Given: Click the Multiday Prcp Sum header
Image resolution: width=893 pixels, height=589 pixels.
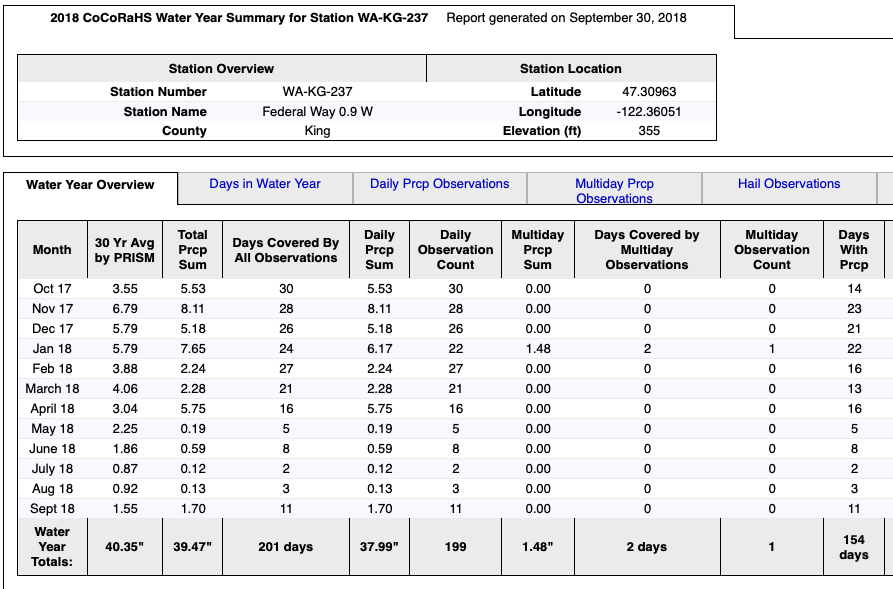Looking at the screenshot, I should 538,249.
